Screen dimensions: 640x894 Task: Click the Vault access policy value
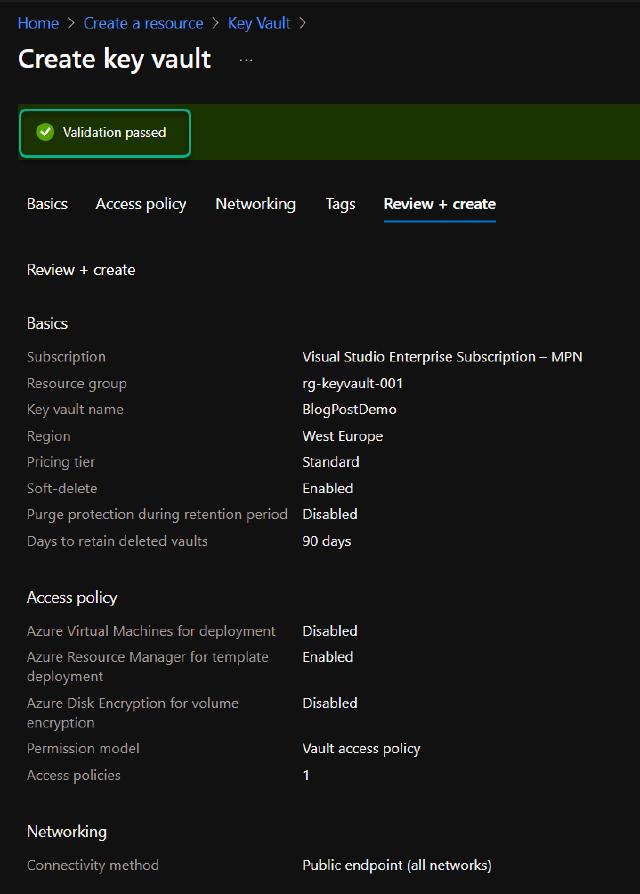click(x=361, y=748)
